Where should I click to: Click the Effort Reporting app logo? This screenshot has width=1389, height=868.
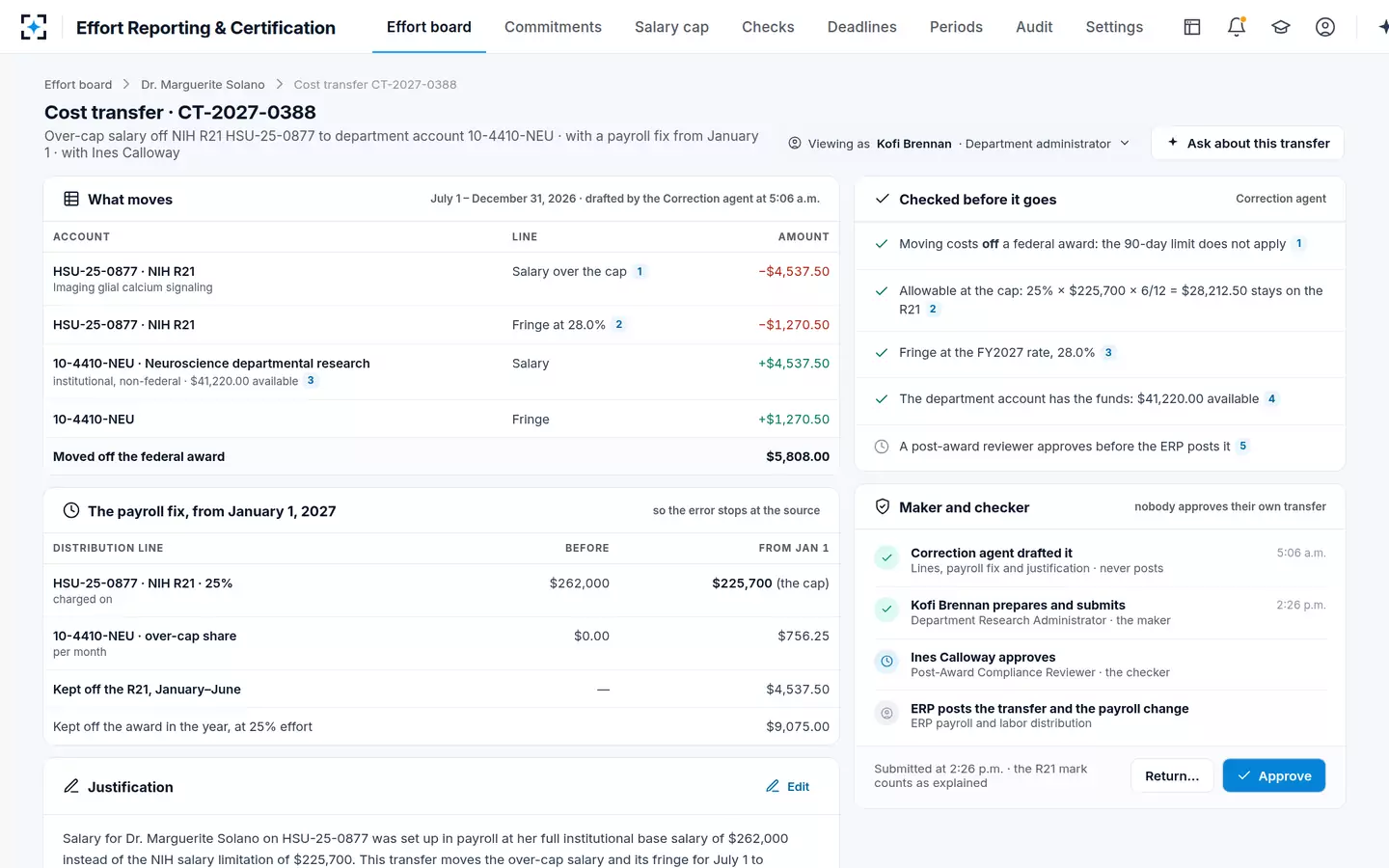[34, 27]
